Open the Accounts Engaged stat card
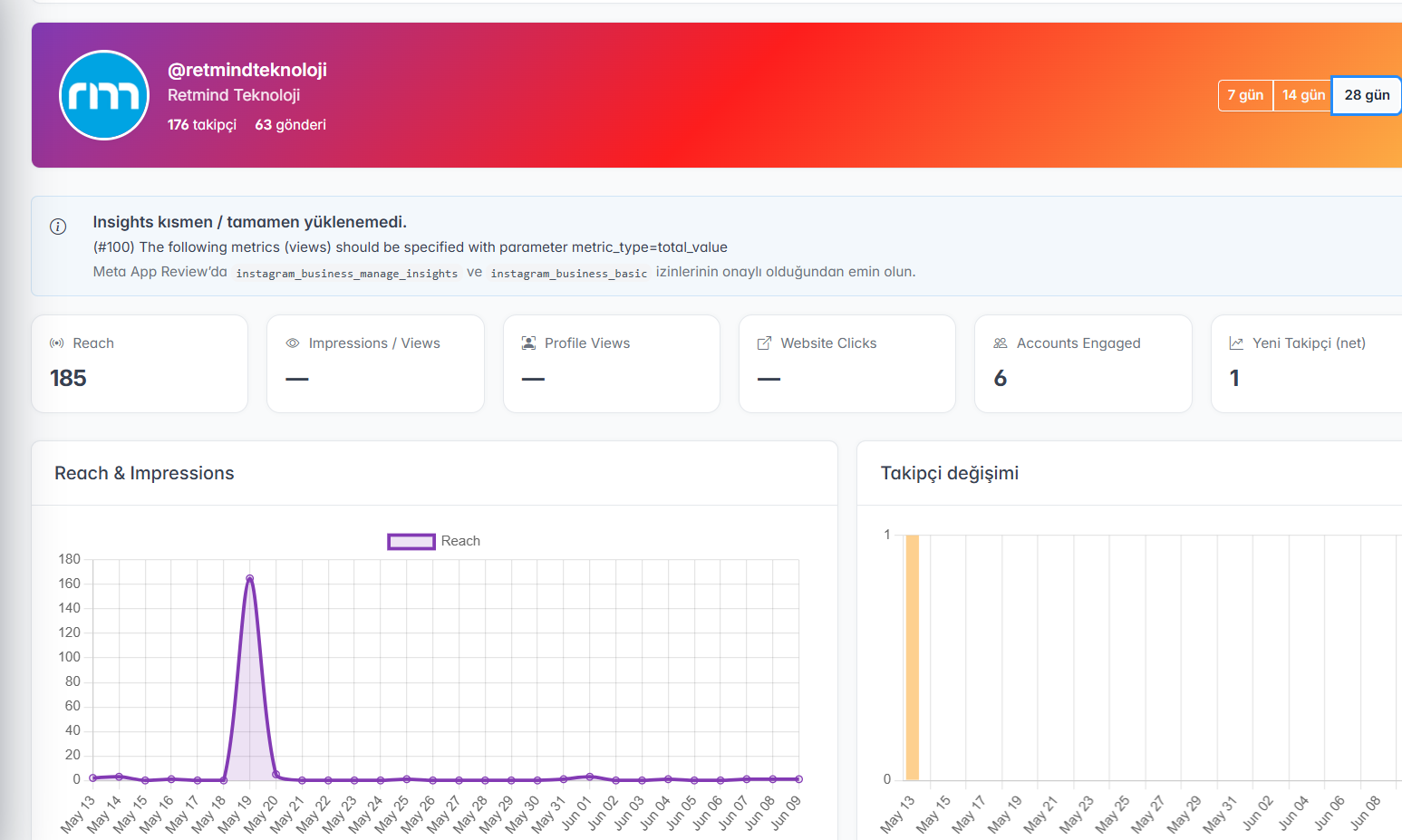Viewport: 1402px width, 840px height. [1083, 363]
